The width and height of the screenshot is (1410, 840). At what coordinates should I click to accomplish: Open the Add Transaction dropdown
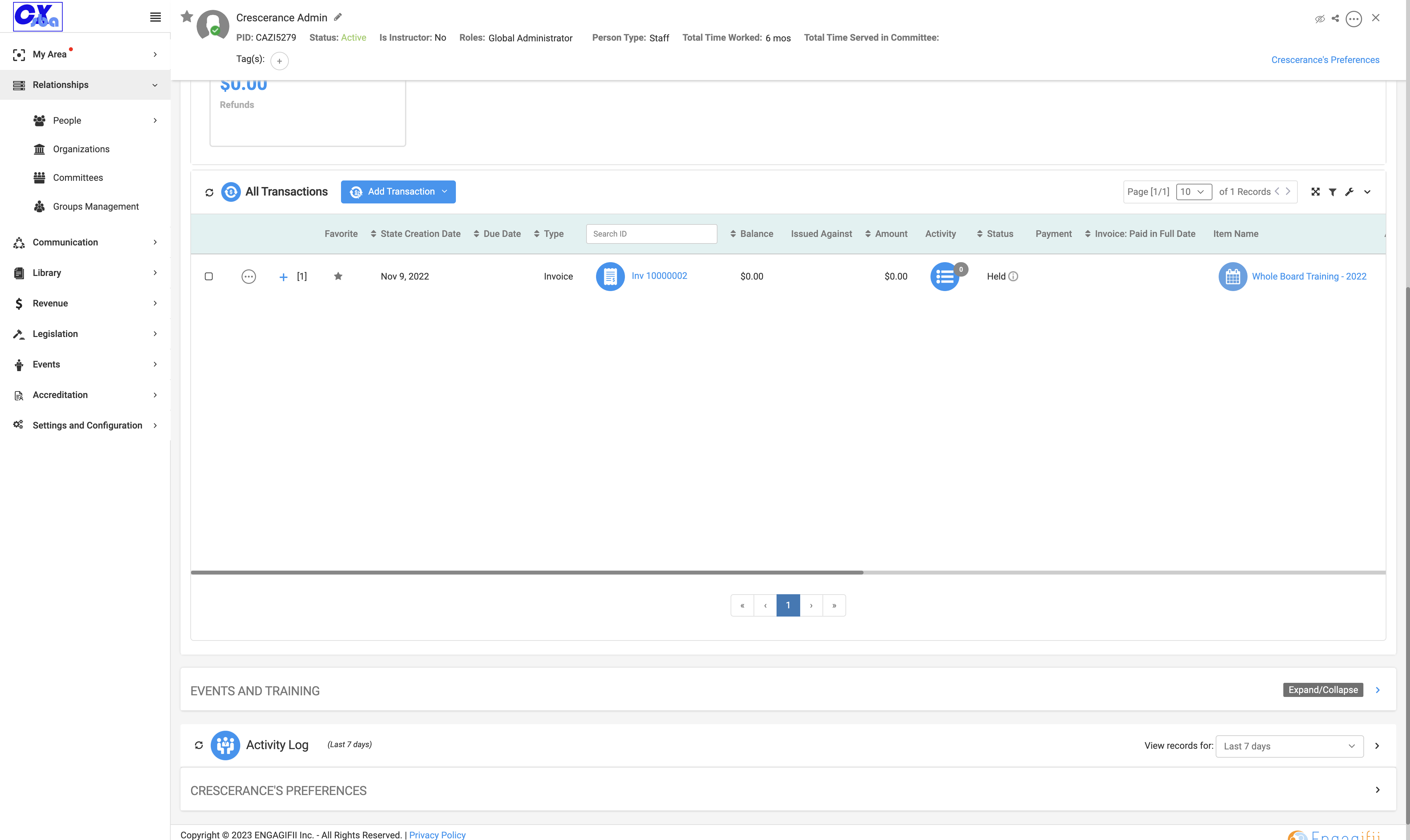pos(398,192)
